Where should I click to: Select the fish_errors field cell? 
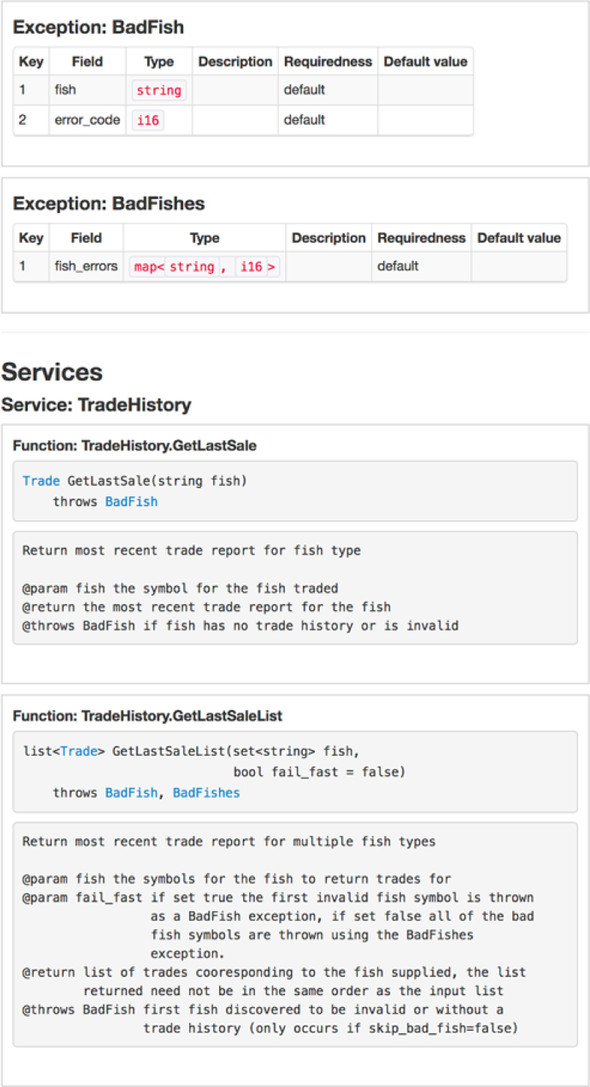coord(86,266)
